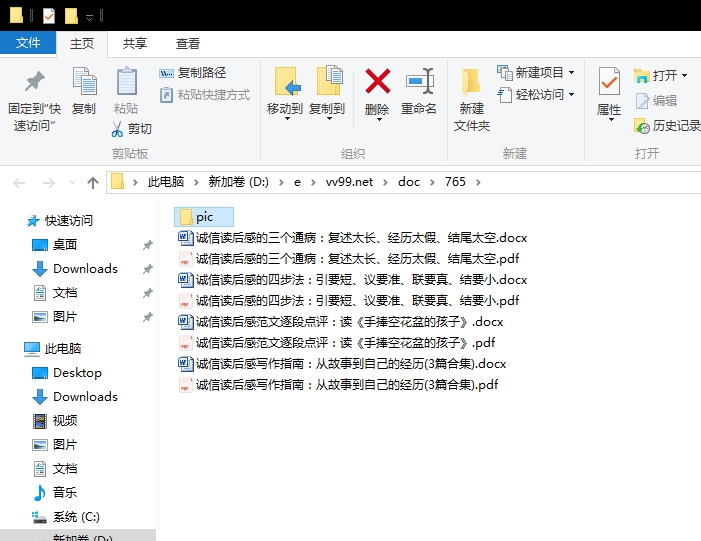Click the Copy icon in ribbon
The width and height of the screenshot is (701, 541).
84,81
